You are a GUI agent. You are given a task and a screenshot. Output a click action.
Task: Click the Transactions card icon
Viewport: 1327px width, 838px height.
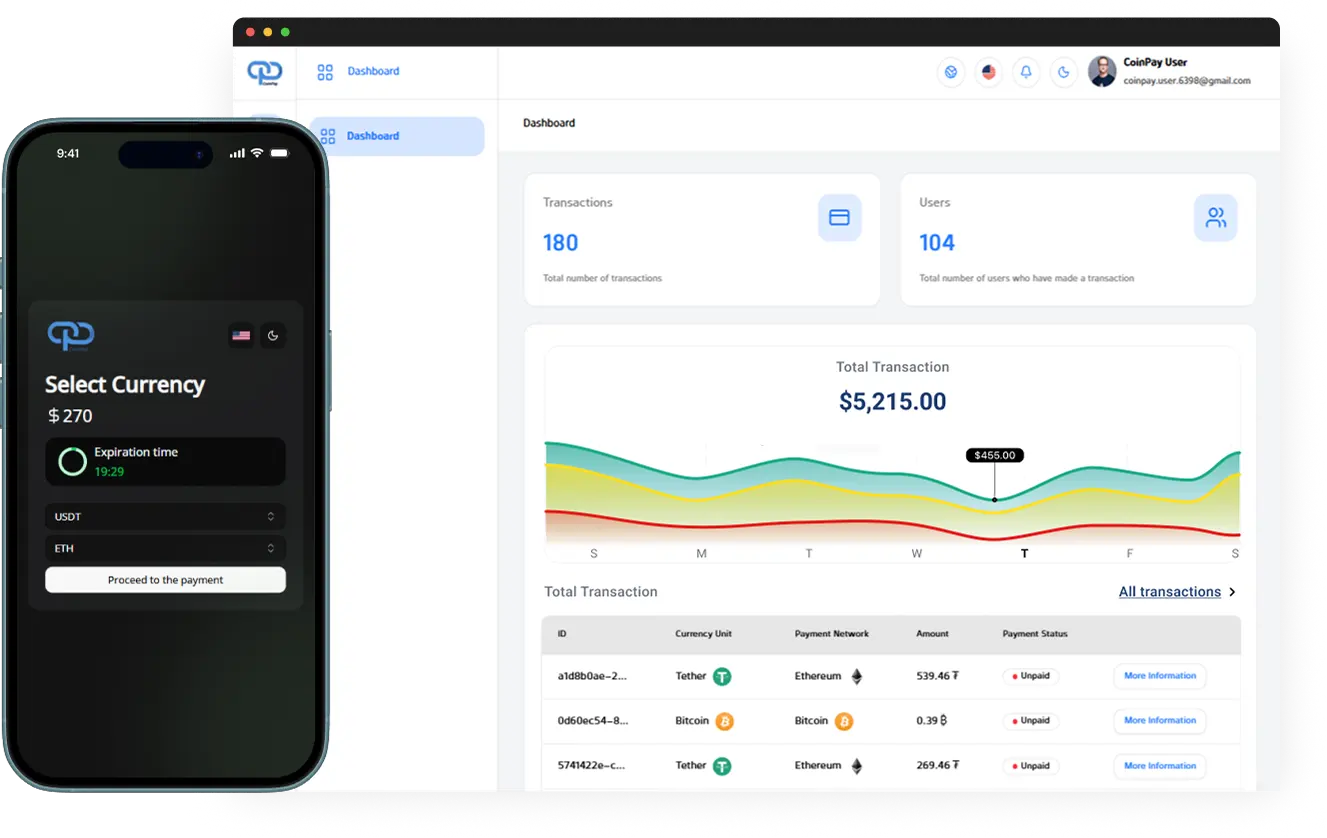(x=839, y=217)
